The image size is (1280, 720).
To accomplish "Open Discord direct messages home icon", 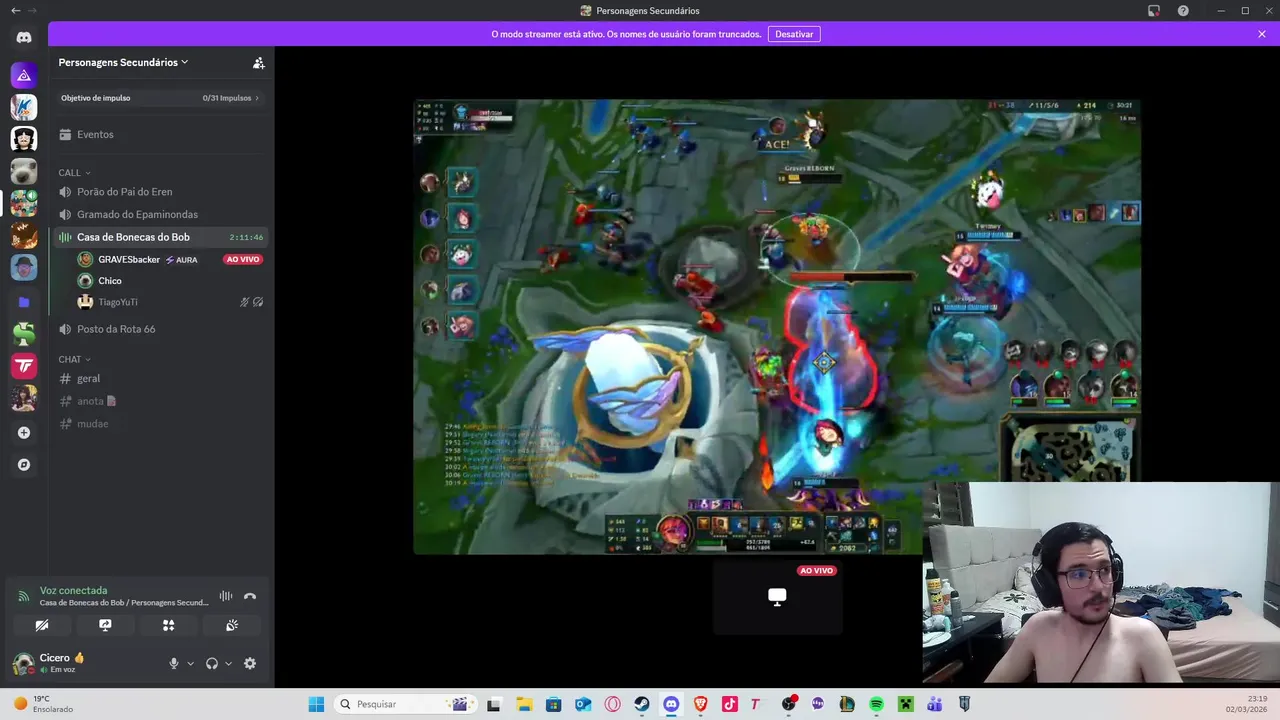I will 24,38.
